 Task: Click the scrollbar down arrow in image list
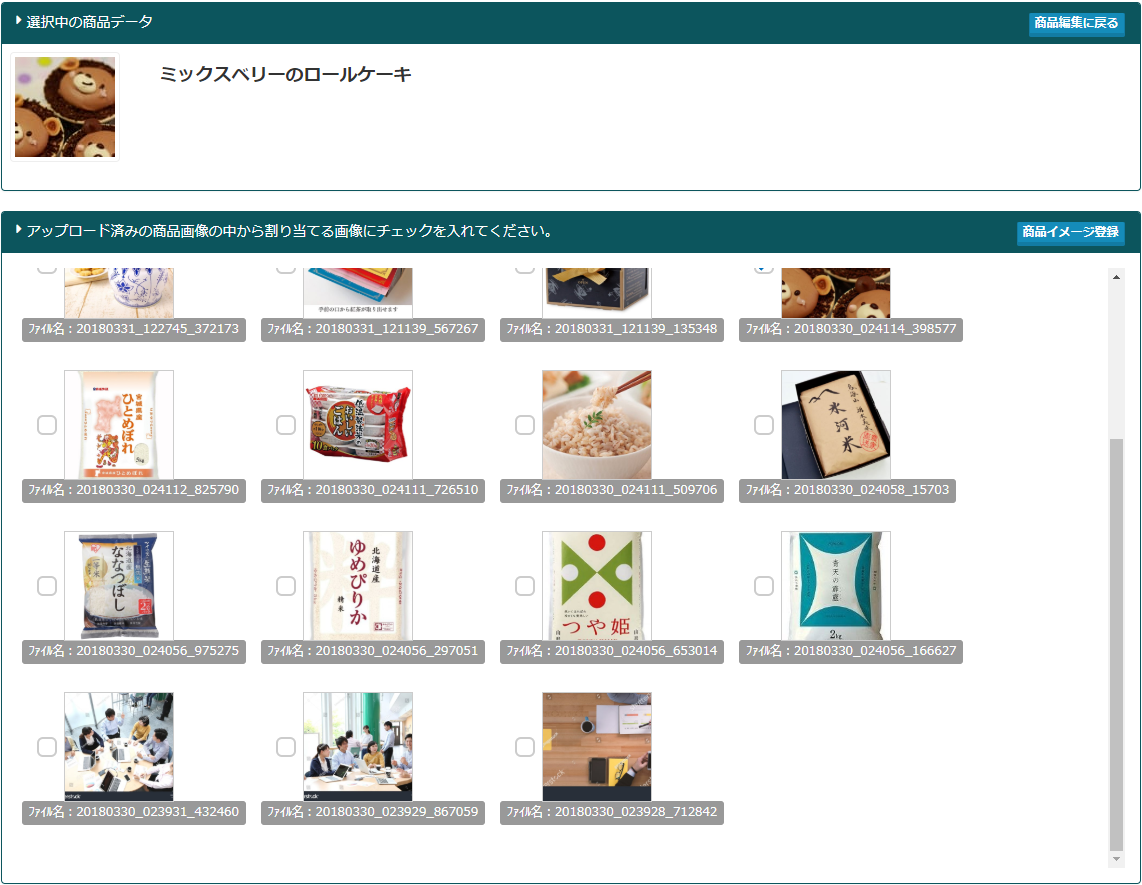tap(1116, 859)
